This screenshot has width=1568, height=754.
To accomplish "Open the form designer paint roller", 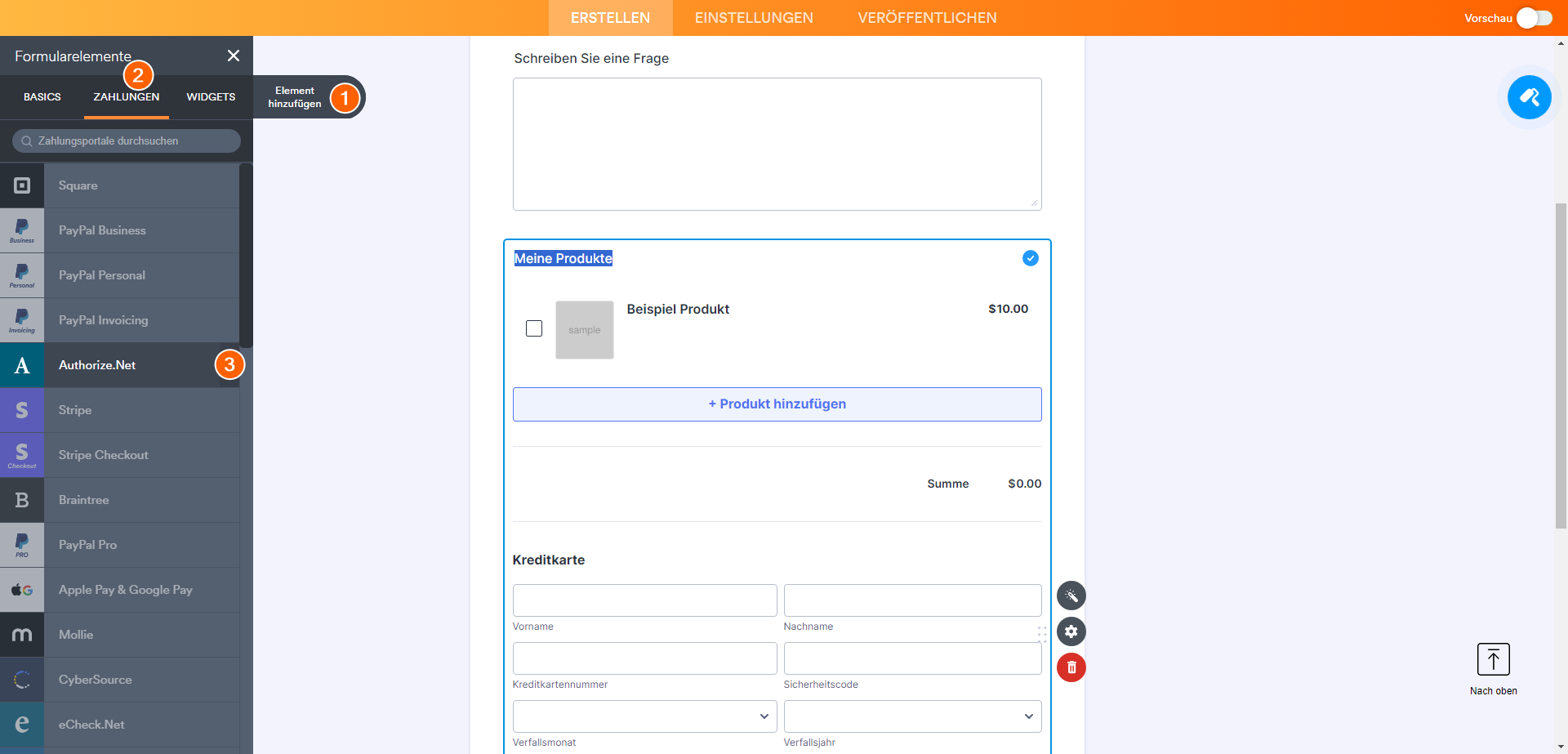I will (1529, 97).
